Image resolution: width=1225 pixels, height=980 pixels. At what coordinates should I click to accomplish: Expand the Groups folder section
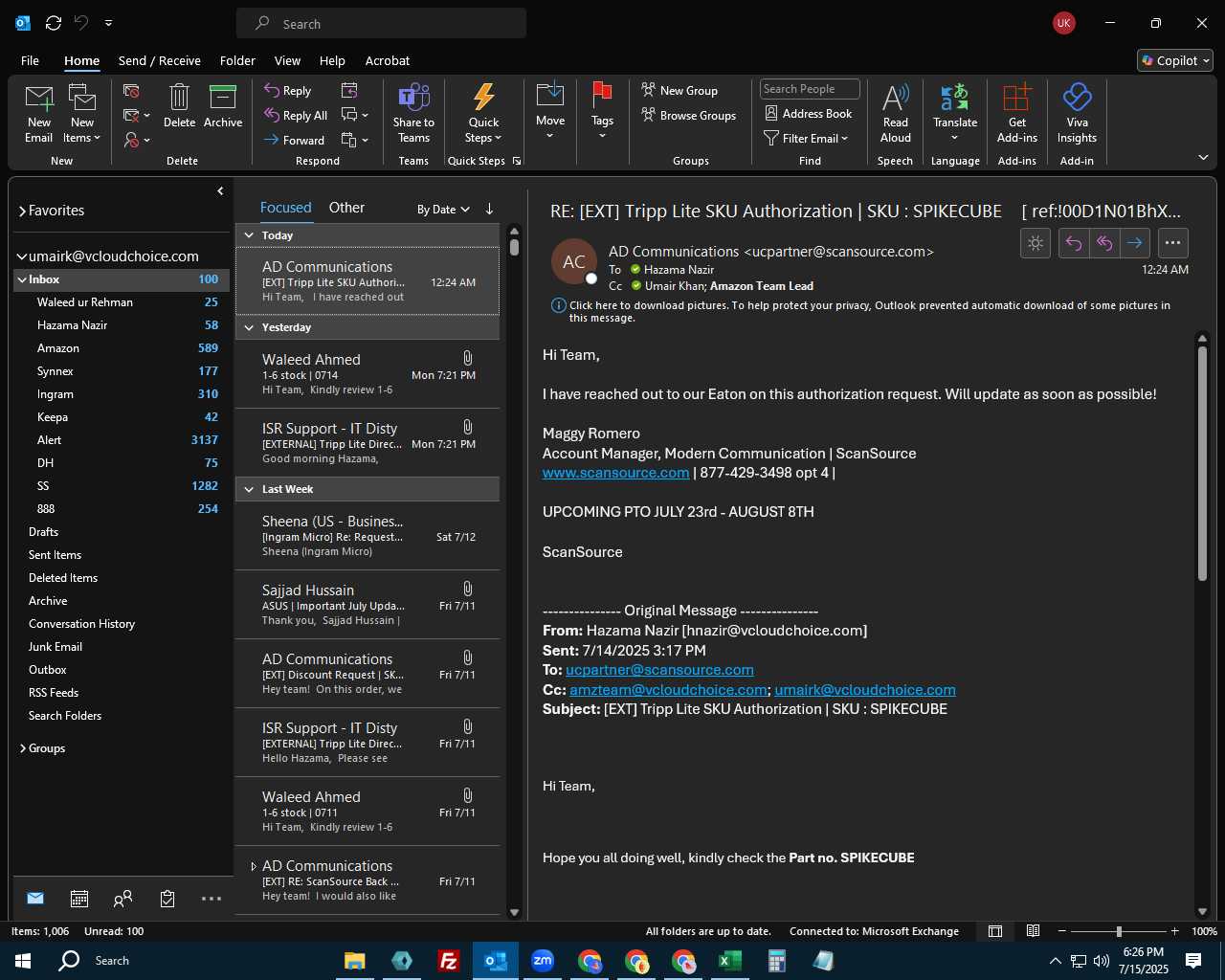[x=22, y=748]
